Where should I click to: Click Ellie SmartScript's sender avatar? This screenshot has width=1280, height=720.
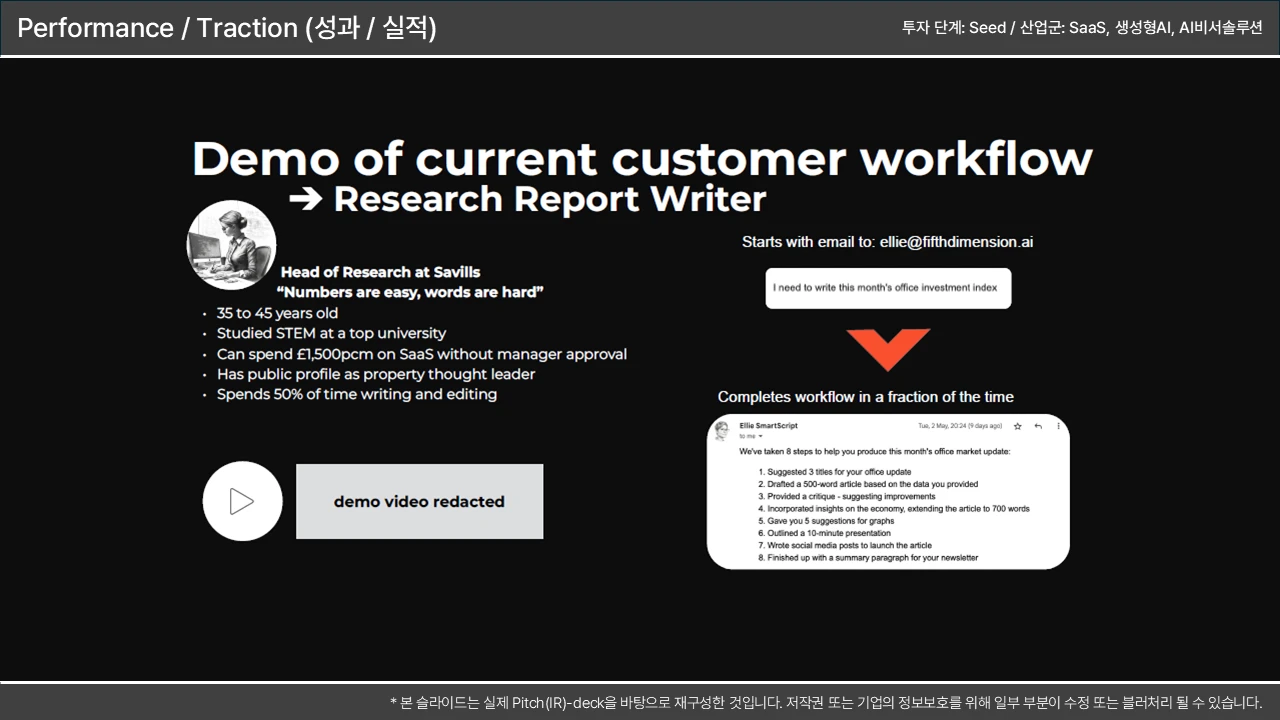pos(721,430)
